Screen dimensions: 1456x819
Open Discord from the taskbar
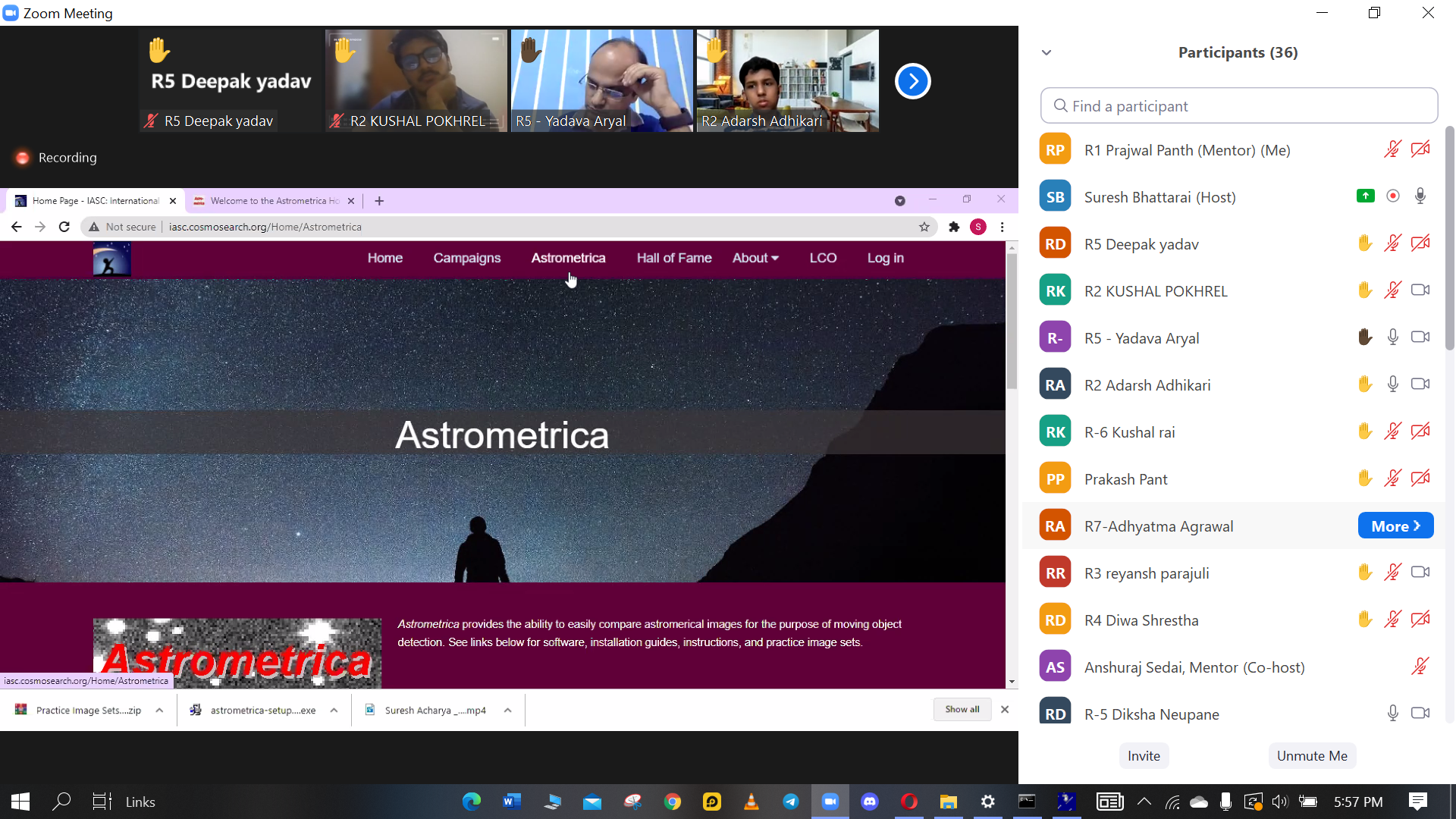(870, 802)
